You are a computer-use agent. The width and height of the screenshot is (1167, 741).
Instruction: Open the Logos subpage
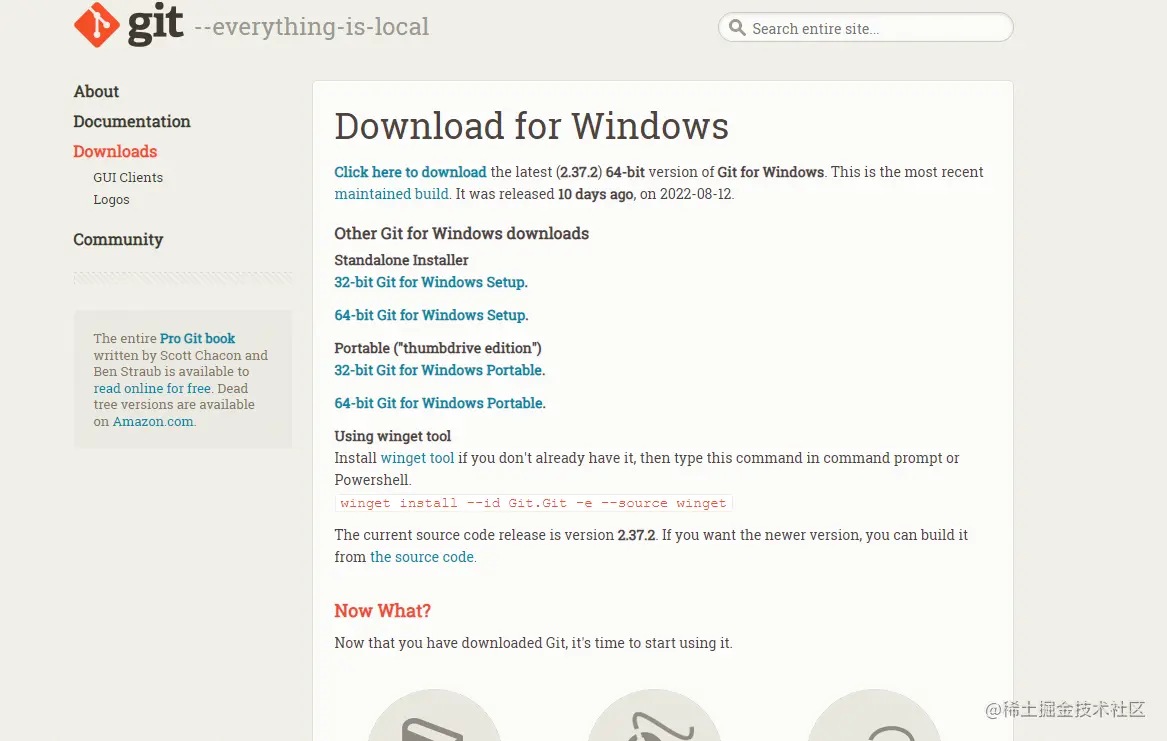pos(112,199)
